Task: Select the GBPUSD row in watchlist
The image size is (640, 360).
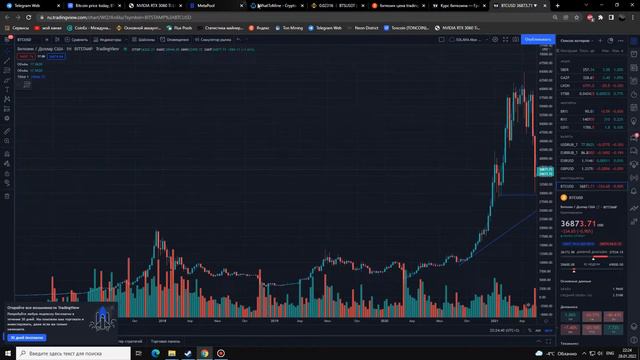Action: coord(591,169)
